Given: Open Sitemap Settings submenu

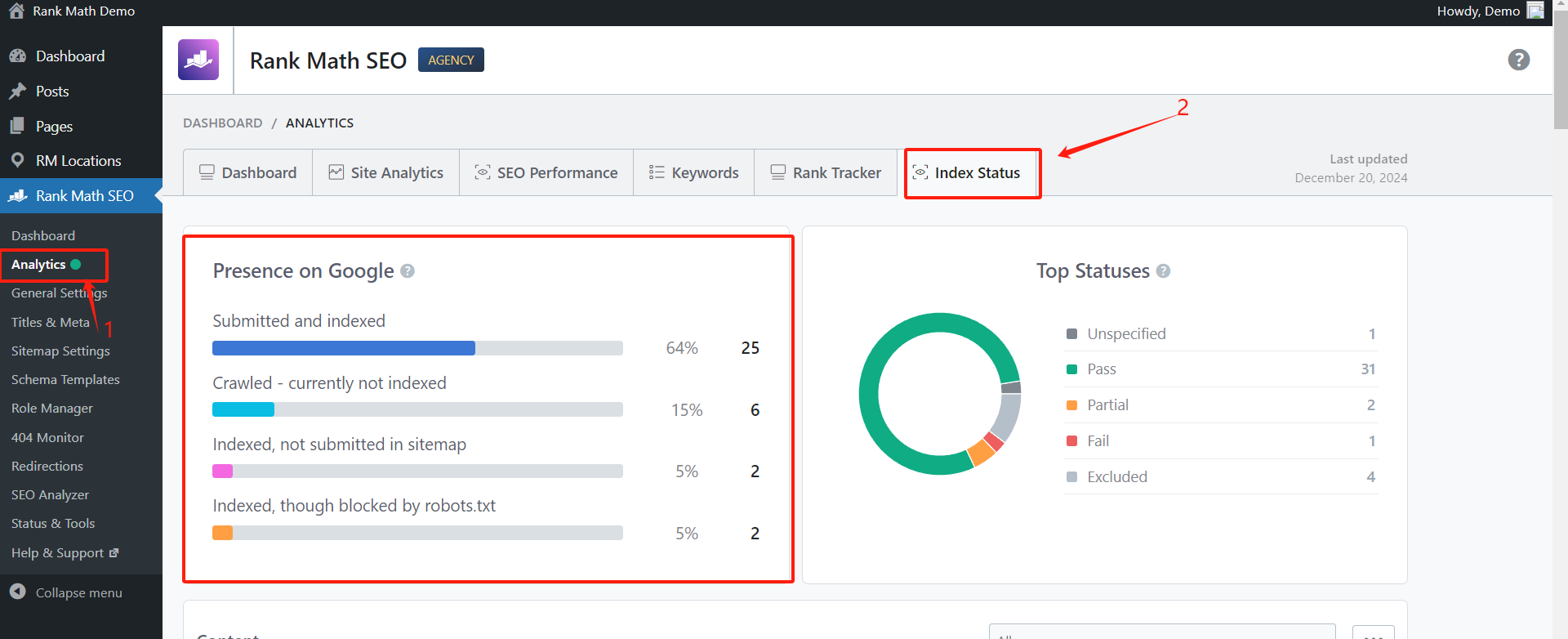Looking at the screenshot, I should coord(60,351).
